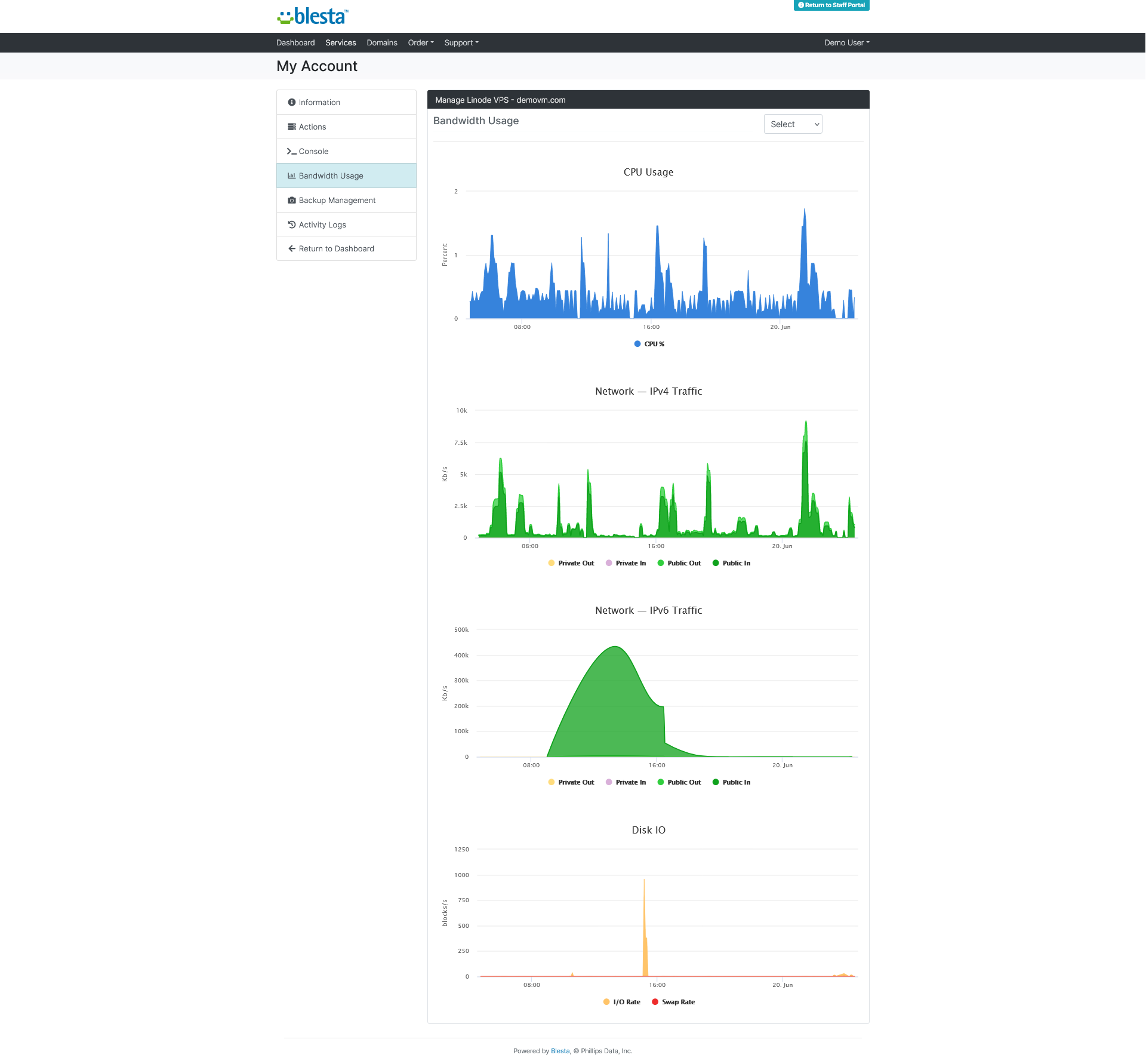Toggle IPv4 Public In legend series

click(731, 563)
